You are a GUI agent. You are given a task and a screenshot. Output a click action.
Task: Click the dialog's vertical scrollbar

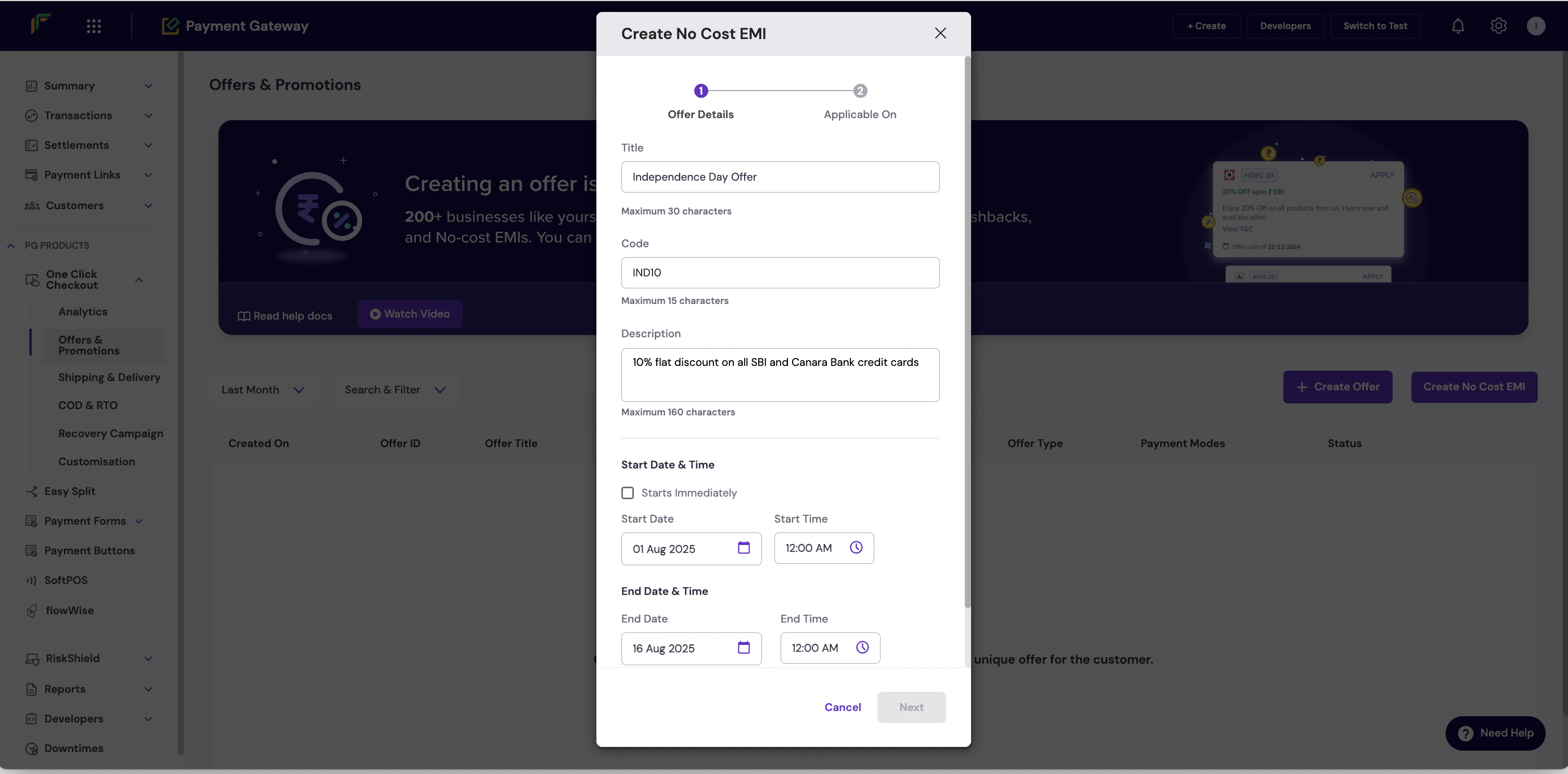click(x=967, y=332)
